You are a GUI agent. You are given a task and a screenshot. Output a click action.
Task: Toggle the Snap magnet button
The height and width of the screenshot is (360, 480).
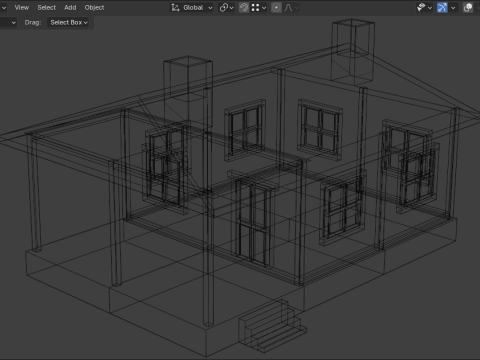[244, 7]
